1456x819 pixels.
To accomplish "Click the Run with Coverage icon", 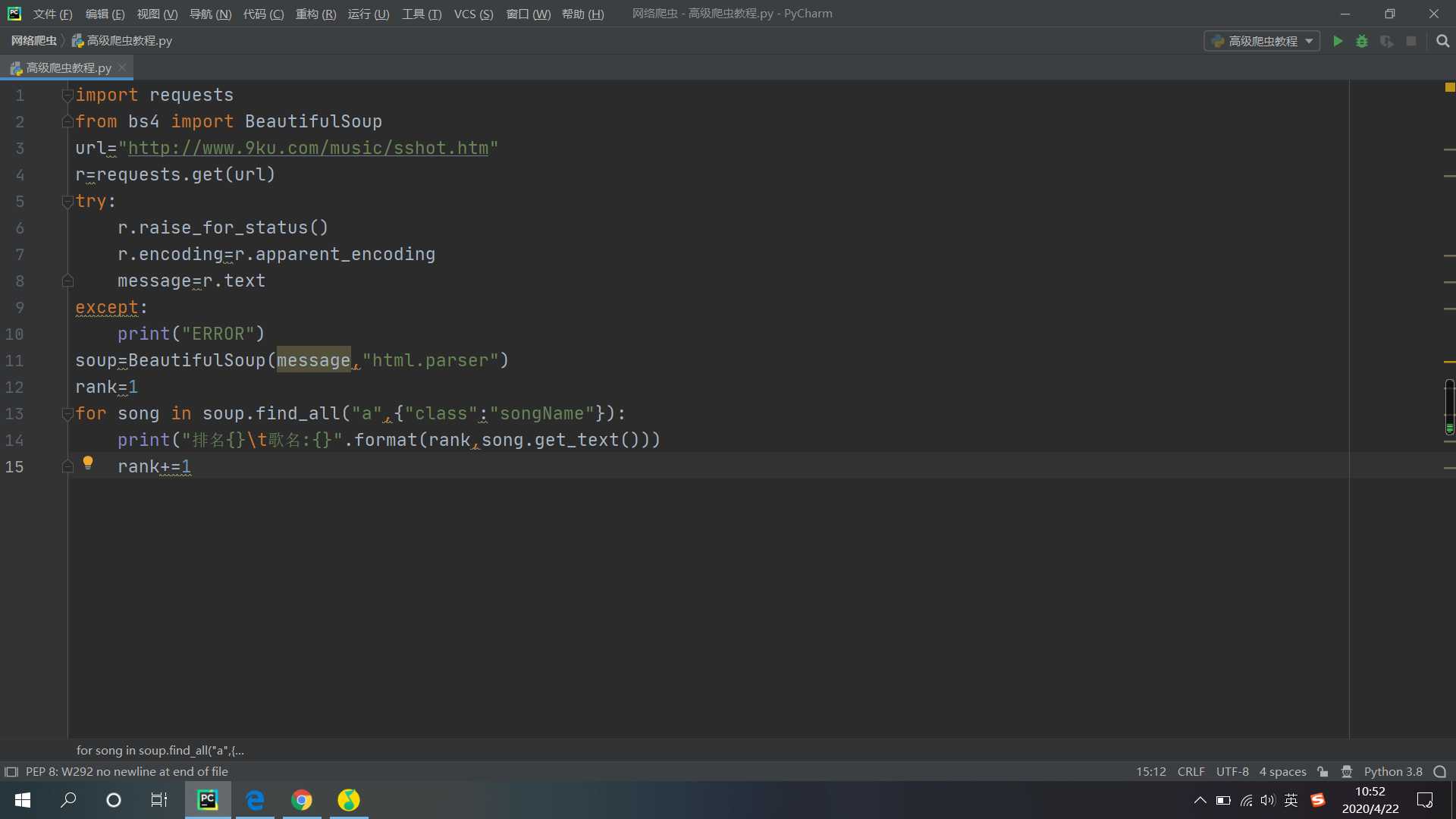I will (x=1386, y=41).
